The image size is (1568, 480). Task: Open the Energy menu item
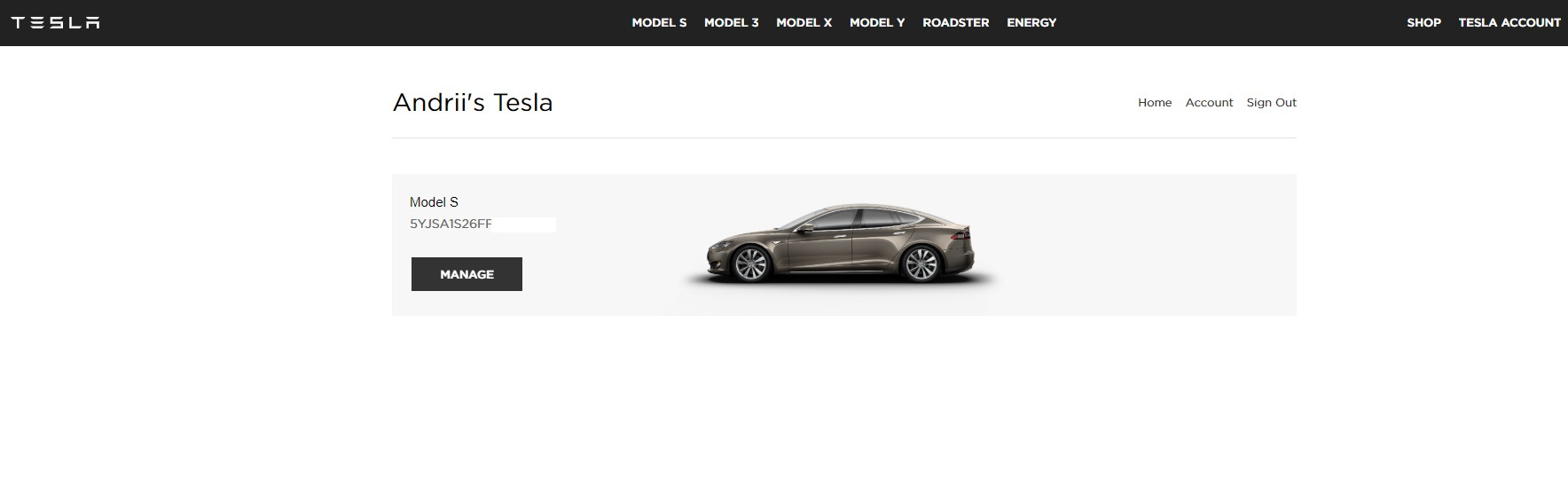(1031, 22)
